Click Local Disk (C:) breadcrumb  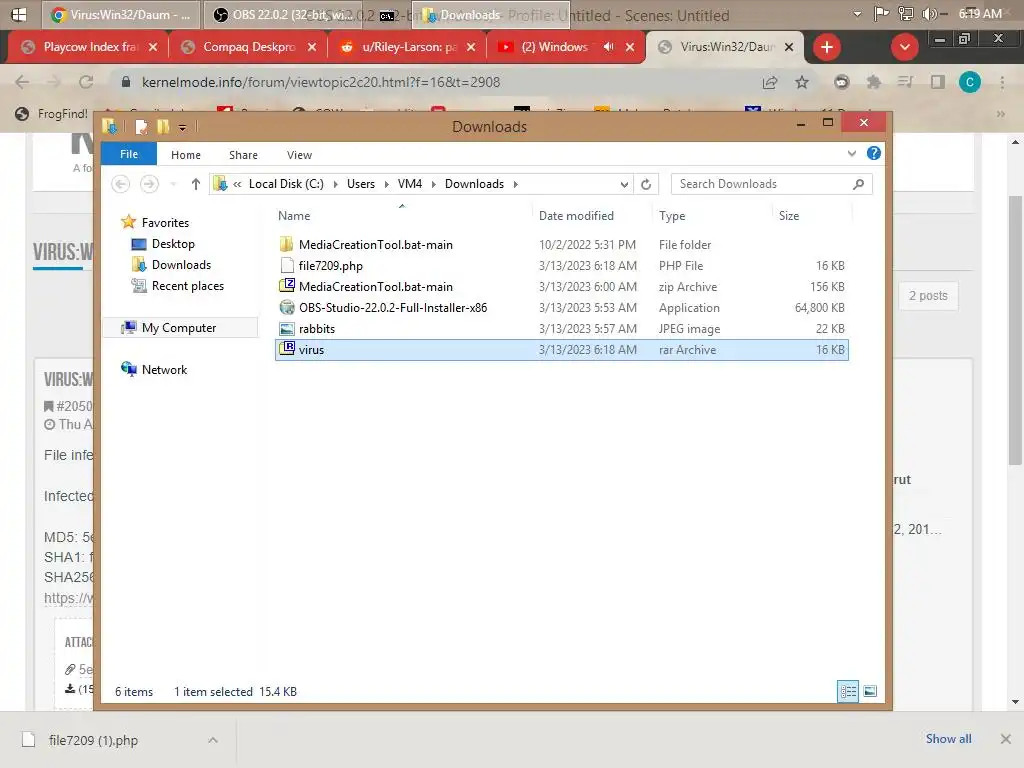[286, 184]
